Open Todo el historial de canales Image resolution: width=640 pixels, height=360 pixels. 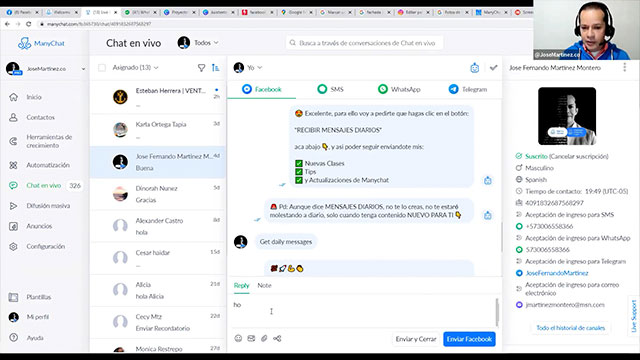(571, 328)
